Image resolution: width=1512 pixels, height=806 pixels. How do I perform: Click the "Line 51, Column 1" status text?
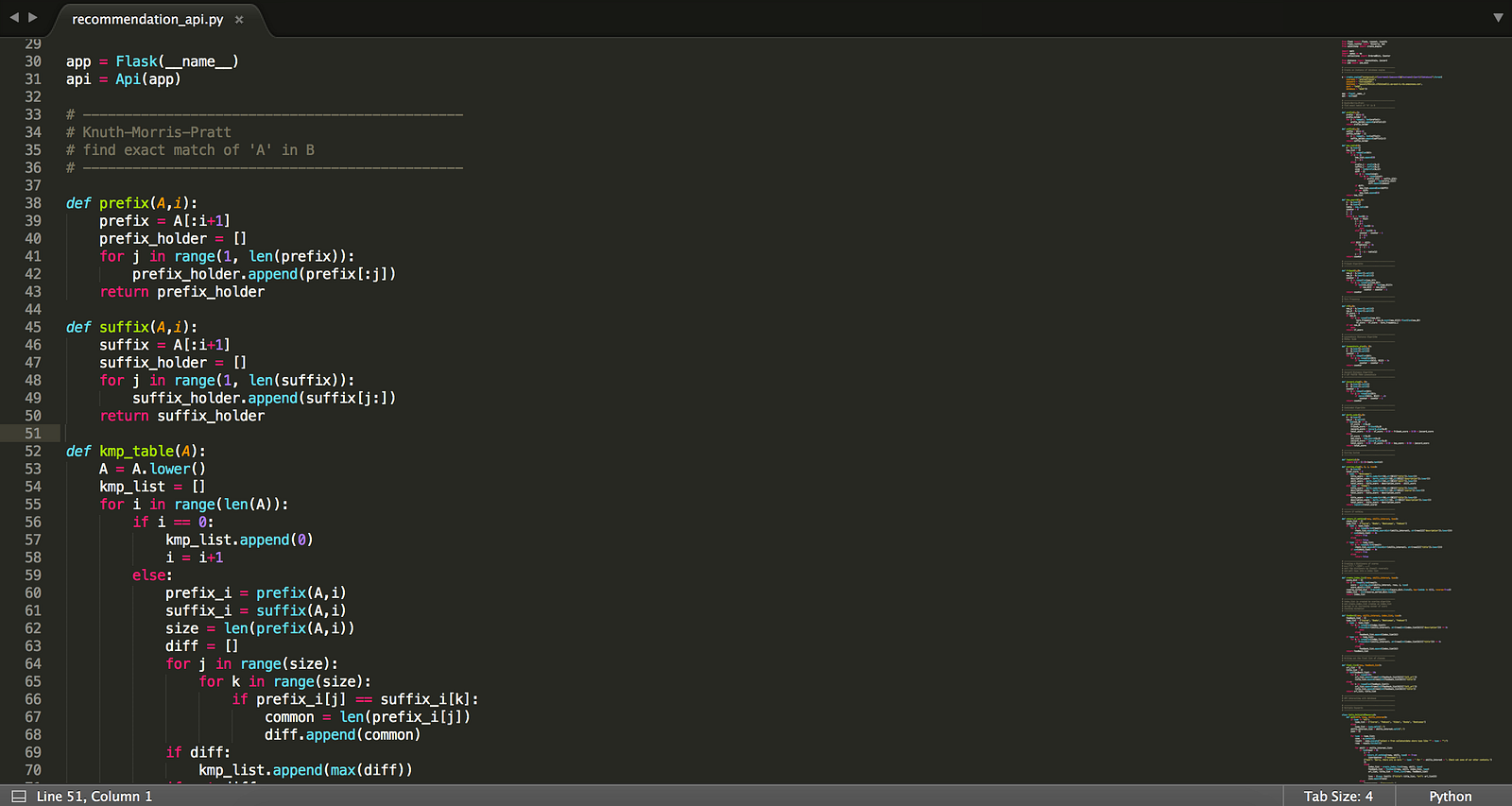coord(94,797)
